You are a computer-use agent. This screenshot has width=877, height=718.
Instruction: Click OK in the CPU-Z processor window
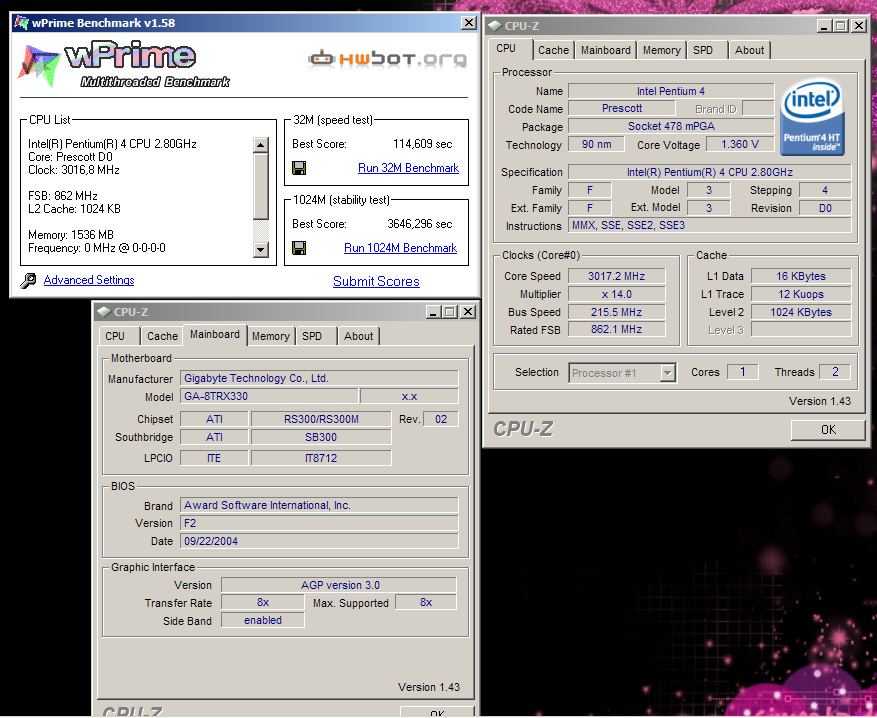tap(828, 429)
